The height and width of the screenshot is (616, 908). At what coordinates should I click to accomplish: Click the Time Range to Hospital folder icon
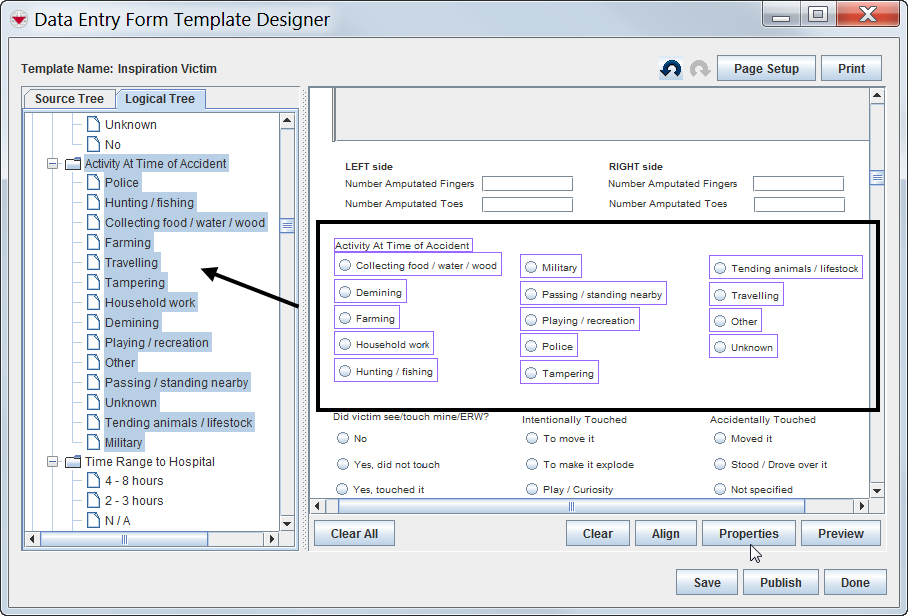pyautogui.click(x=73, y=462)
